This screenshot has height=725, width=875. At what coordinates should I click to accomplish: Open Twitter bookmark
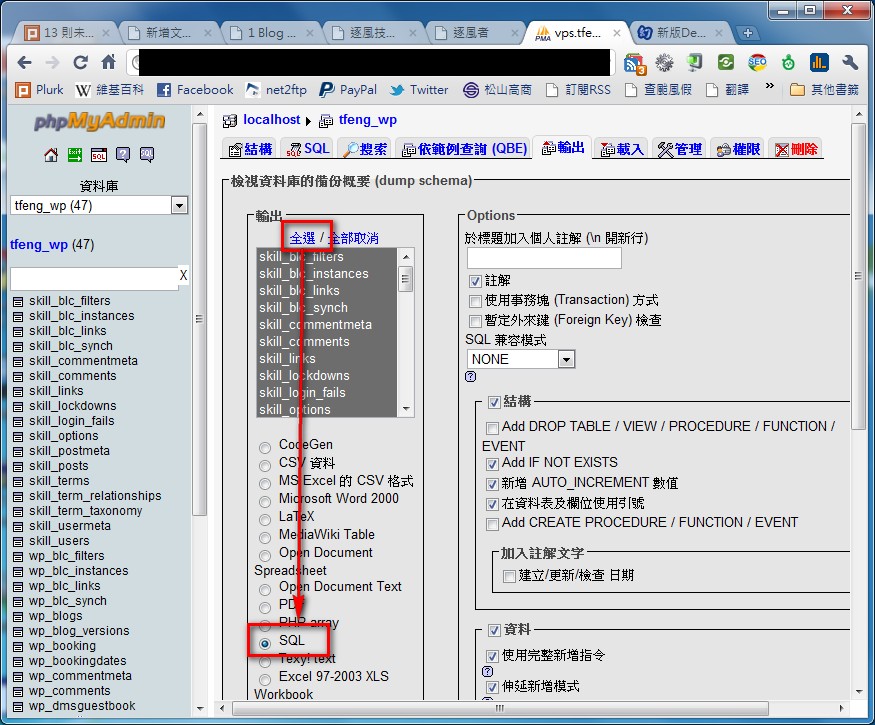click(x=419, y=89)
